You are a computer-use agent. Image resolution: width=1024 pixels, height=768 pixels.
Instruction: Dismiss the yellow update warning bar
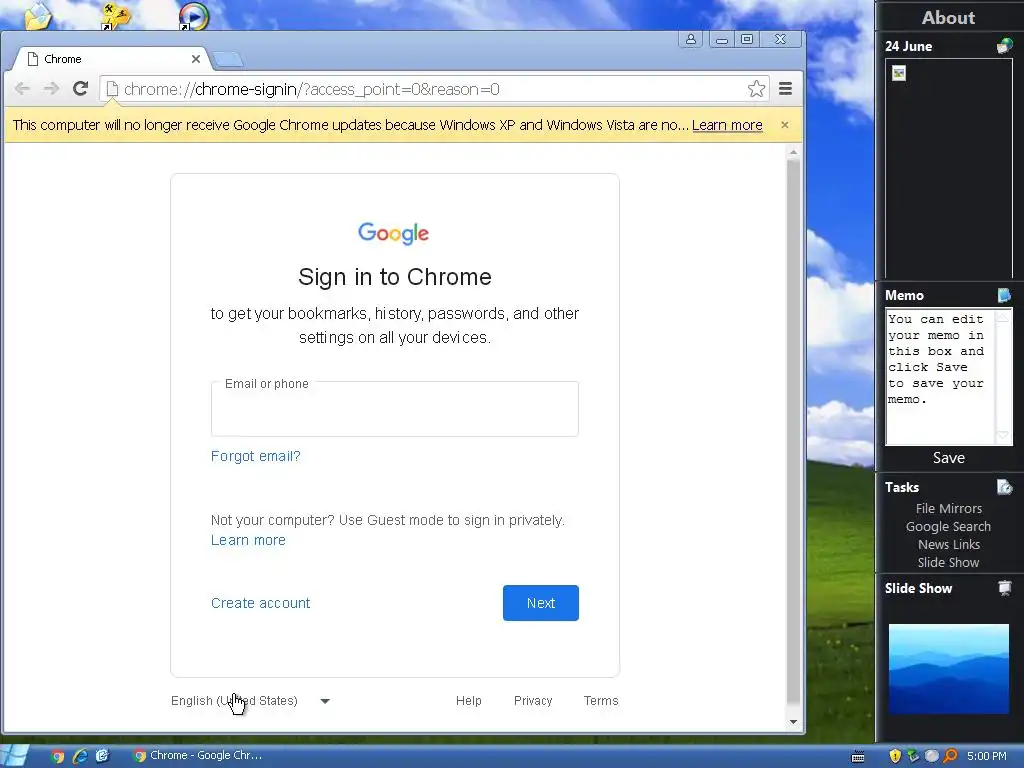785,125
